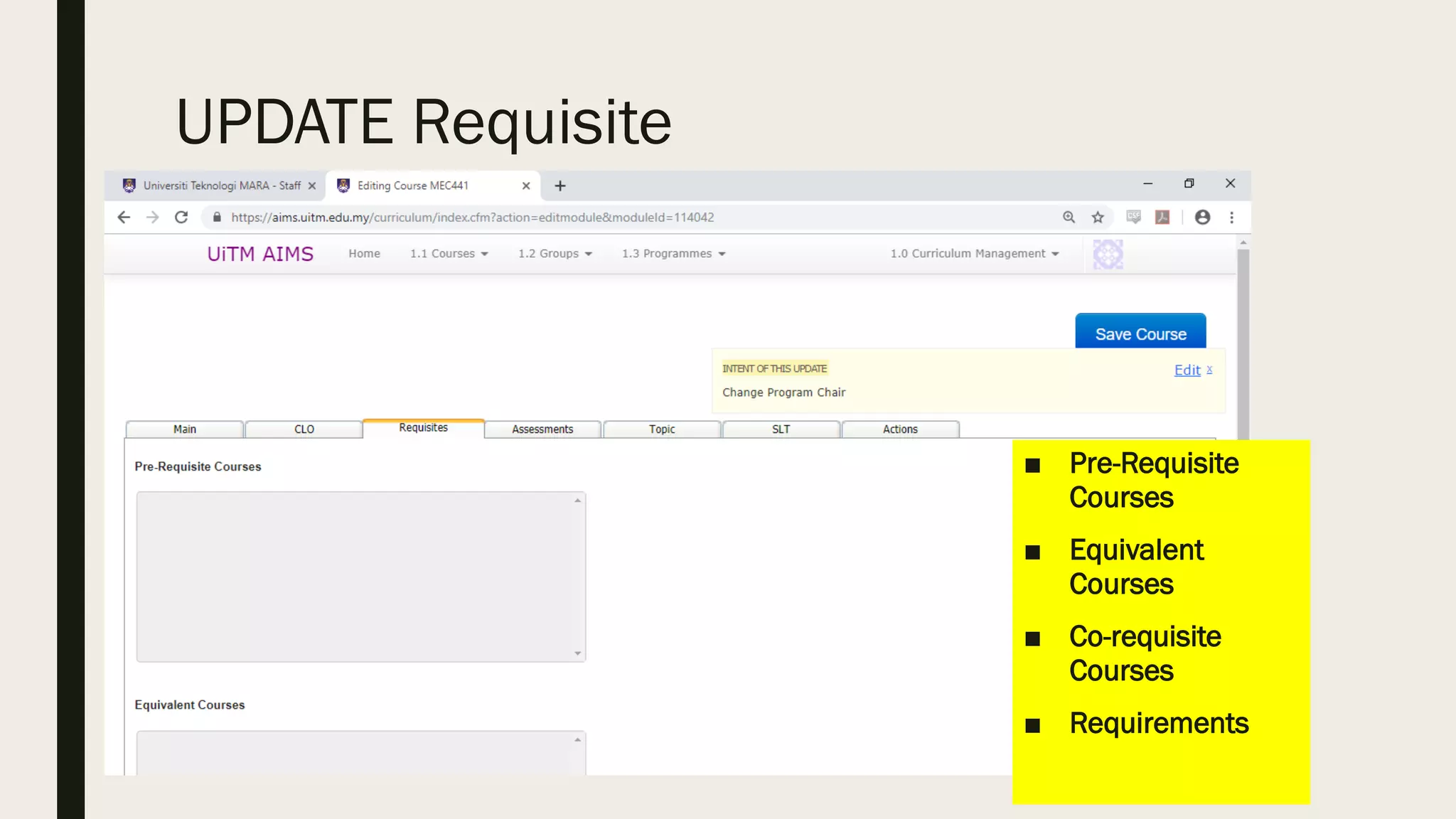Click the Edit link in intent box
The height and width of the screenshot is (819, 1456).
(x=1187, y=370)
